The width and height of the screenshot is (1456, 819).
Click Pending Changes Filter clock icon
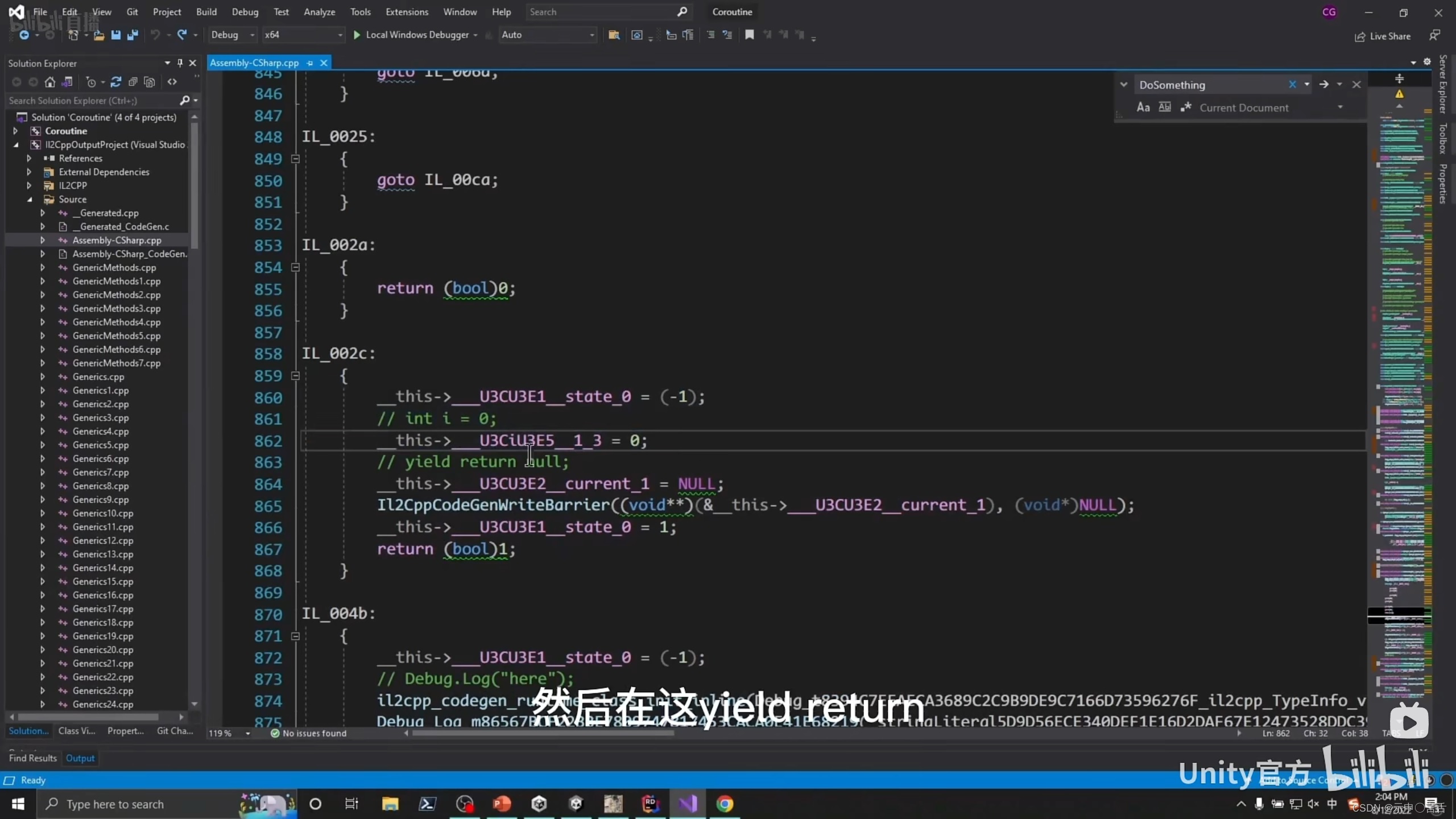click(x=90, y=82)
